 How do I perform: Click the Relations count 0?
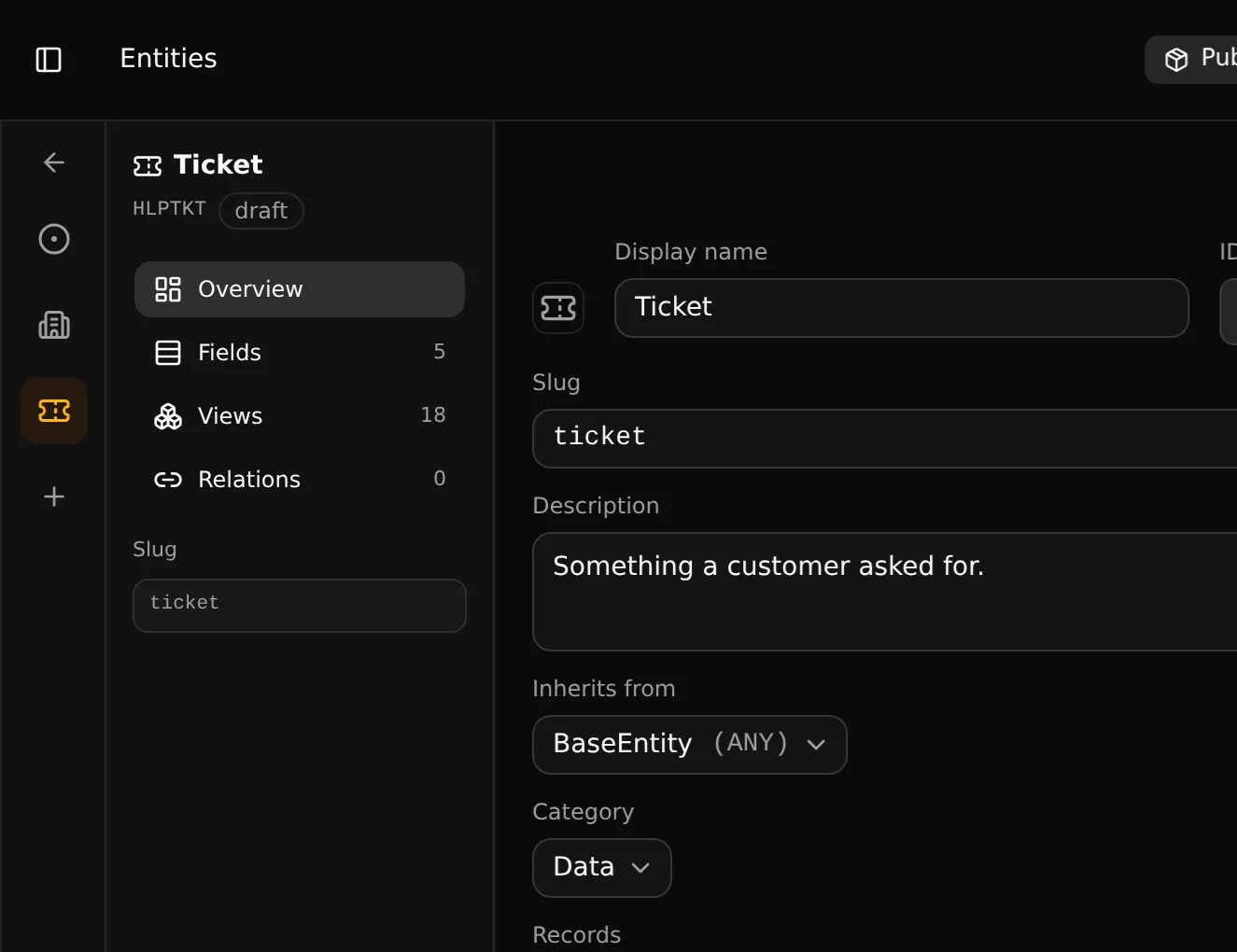click(x=440, y=479)
